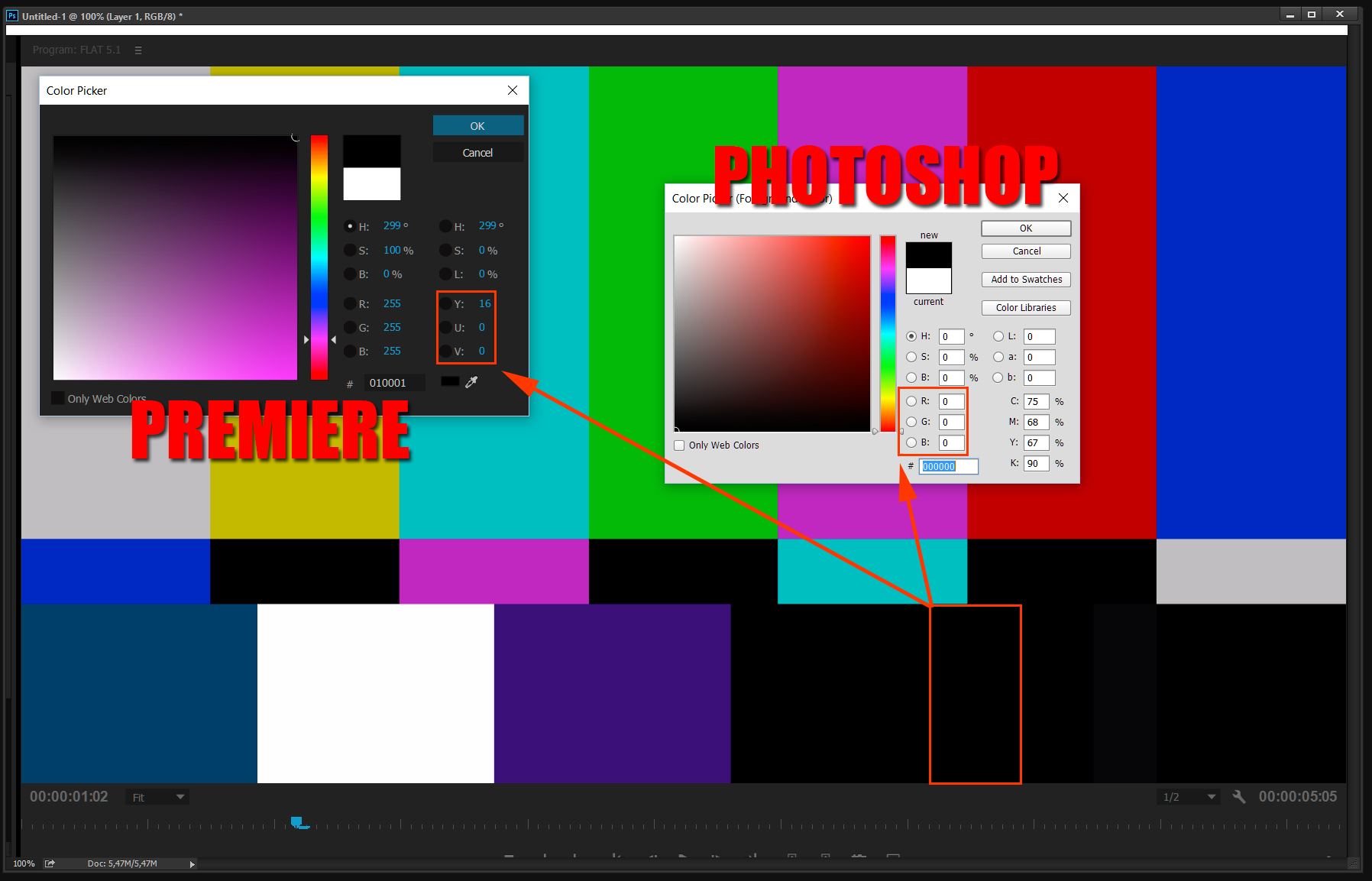Select G radio with 255 in Premiere picker
The height and width of the screenshot is (881, 1372).
pyautogui.click(x=350, y=327)
